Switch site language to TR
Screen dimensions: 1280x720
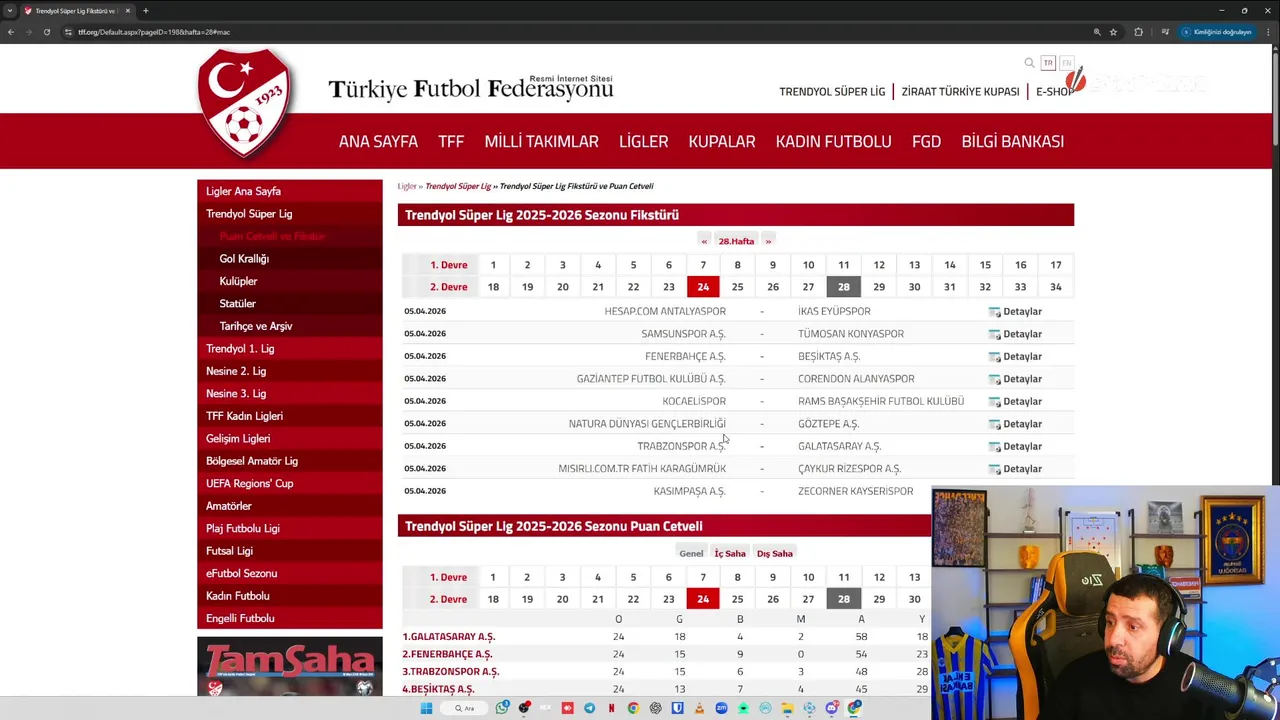[x=1048, y=63]
